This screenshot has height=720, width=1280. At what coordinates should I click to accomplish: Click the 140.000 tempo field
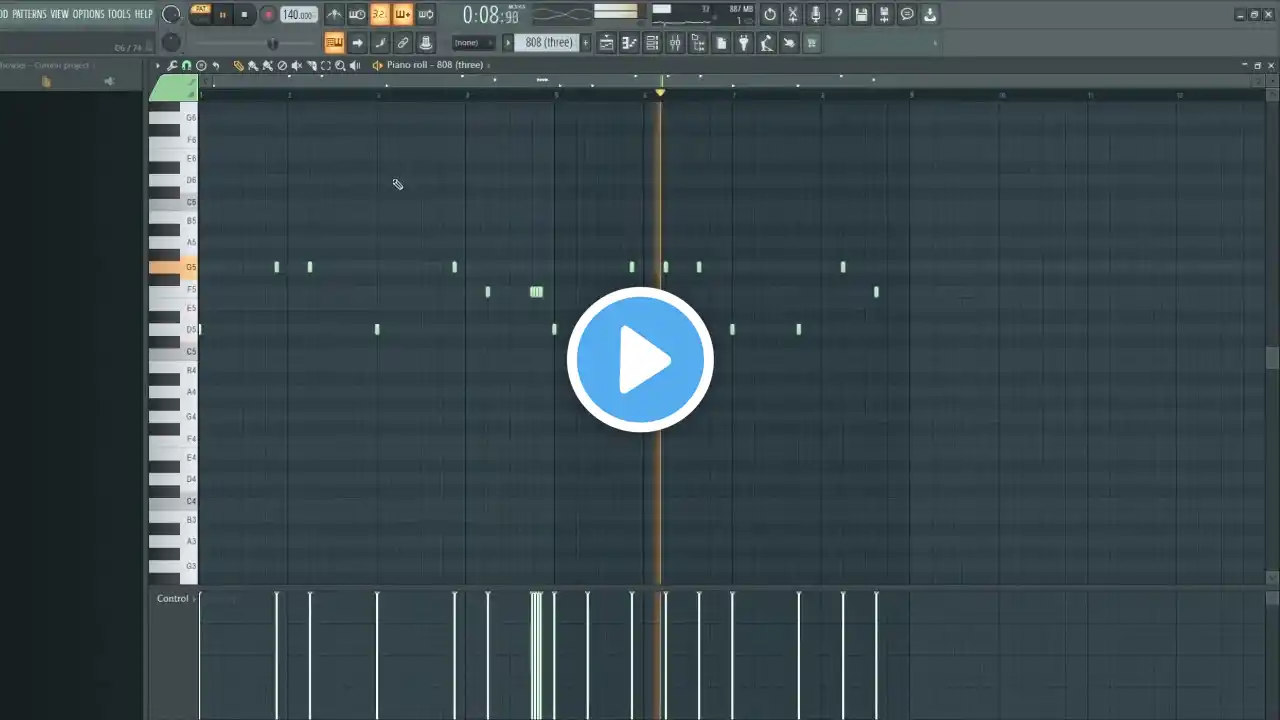tap(298, 15)
